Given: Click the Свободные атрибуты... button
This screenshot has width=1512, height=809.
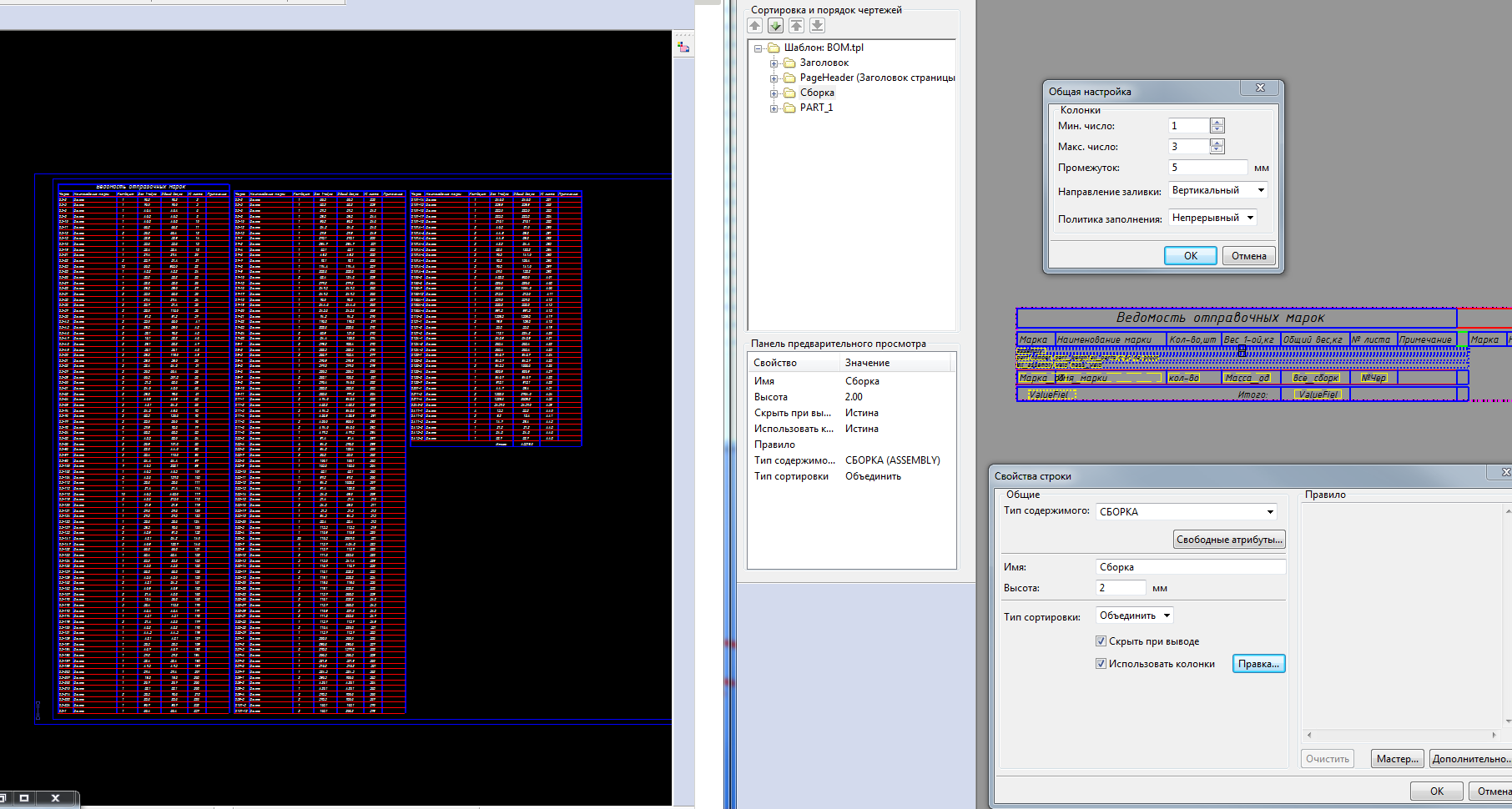Looking at the screenshot, I should click(1228, 540).
